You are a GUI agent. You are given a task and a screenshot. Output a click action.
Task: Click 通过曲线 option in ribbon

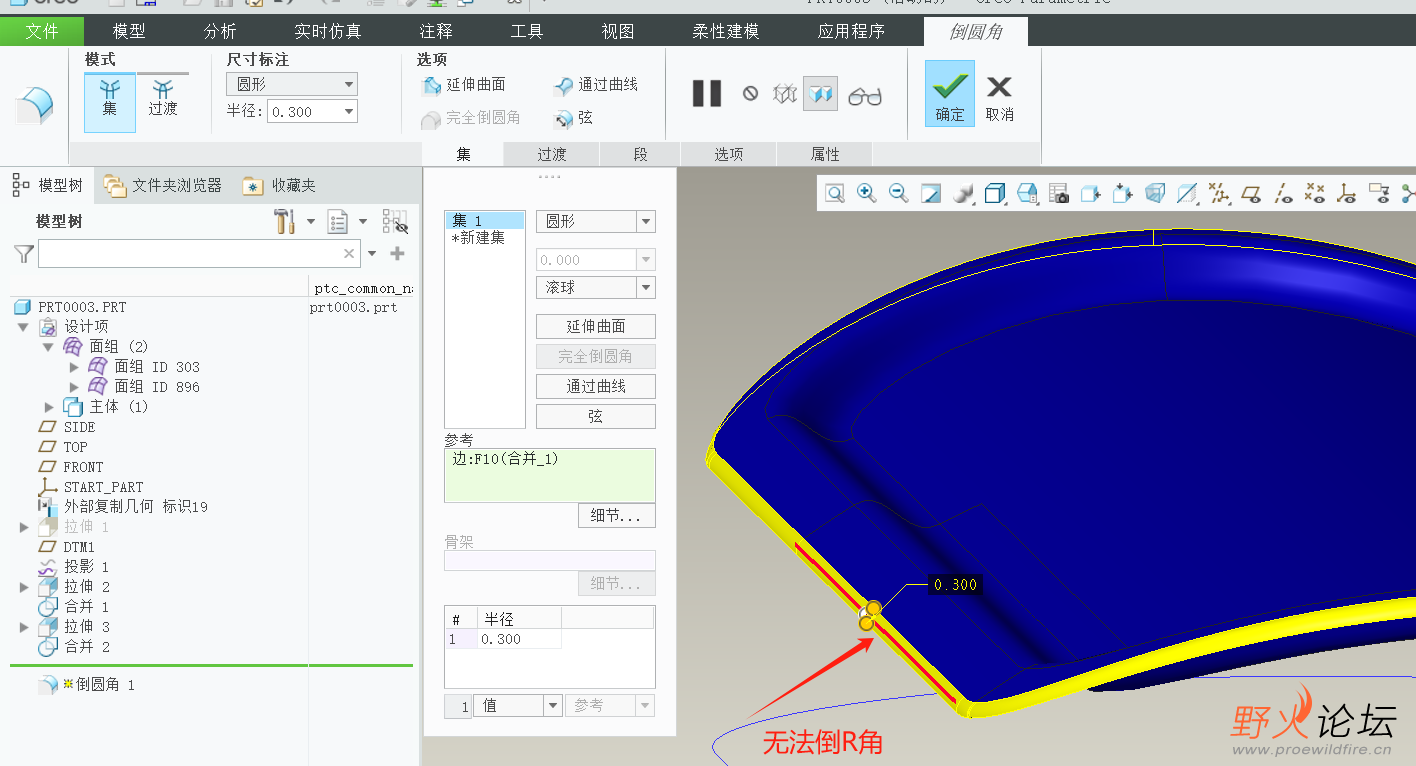(596, 85)
